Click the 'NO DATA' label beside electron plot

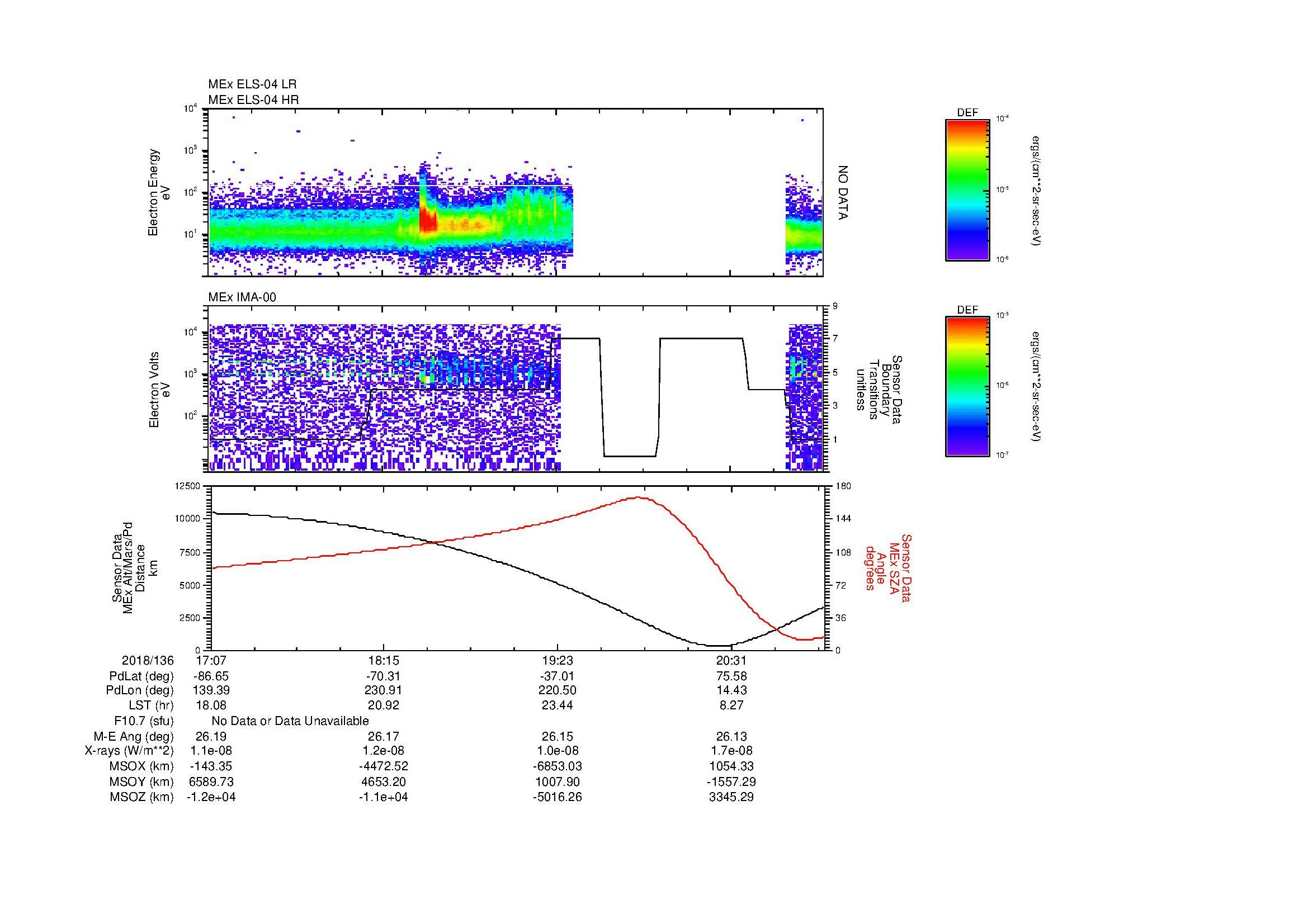coord(843,192)
